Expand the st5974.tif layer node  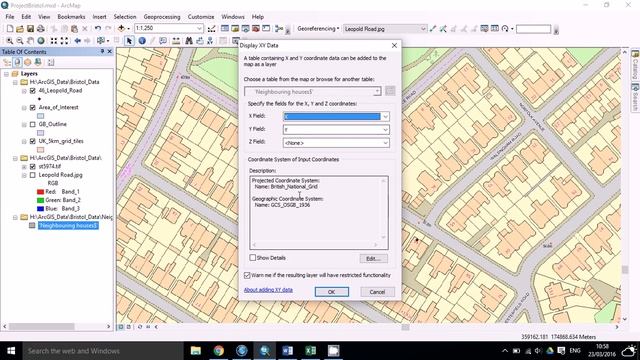click(x=24, y=167)
